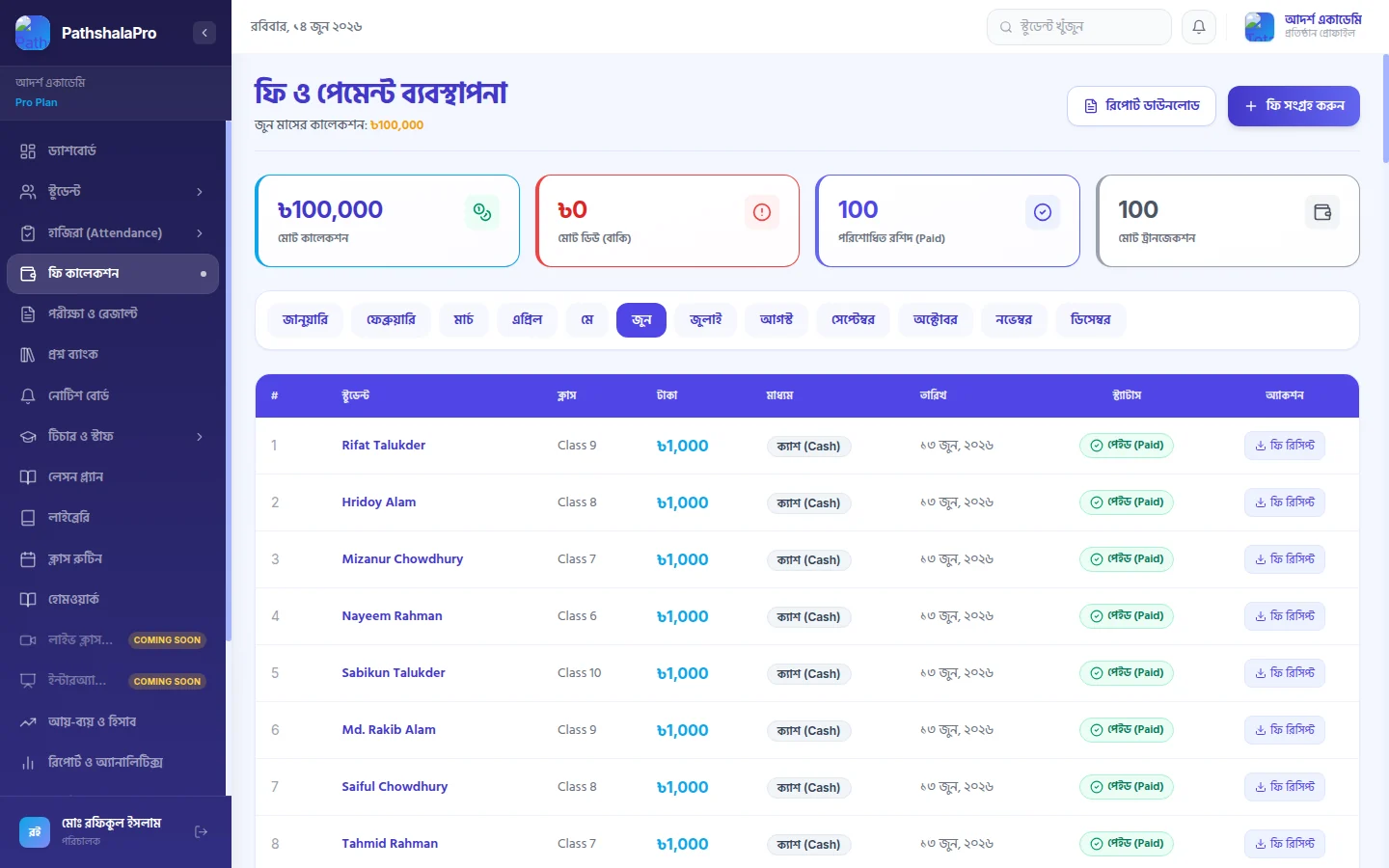The height and width of the screenshot is (868, 1389).
Task: Expand the হাজিরা (Attendance) submenu chevron
Action: click(x=200, y=232)
